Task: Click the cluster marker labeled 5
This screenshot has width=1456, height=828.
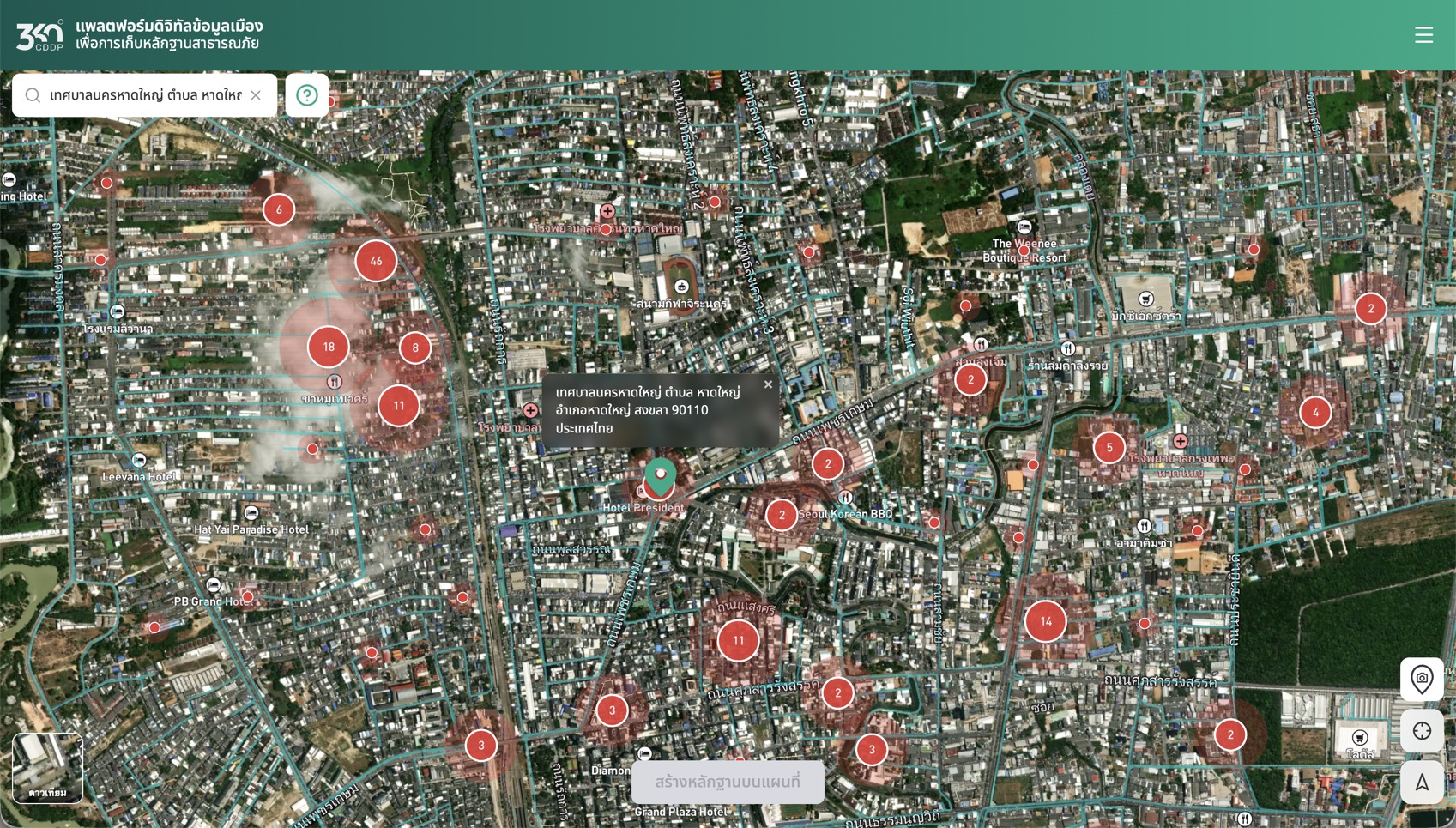Action: (x=1109, y=447)
